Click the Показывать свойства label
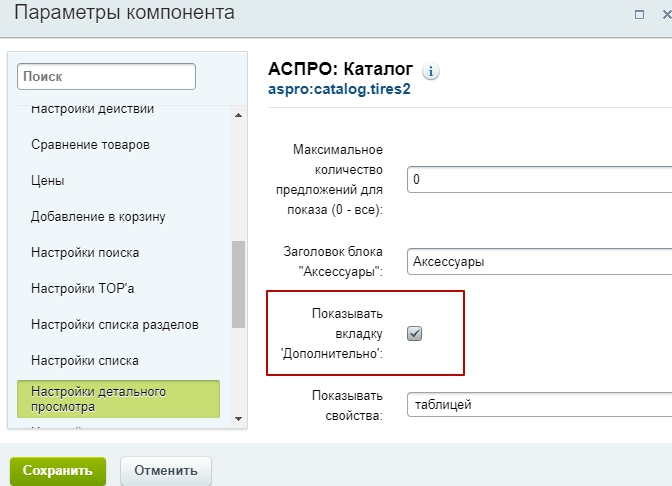This screenshot has width=672, height=486. 347,405
